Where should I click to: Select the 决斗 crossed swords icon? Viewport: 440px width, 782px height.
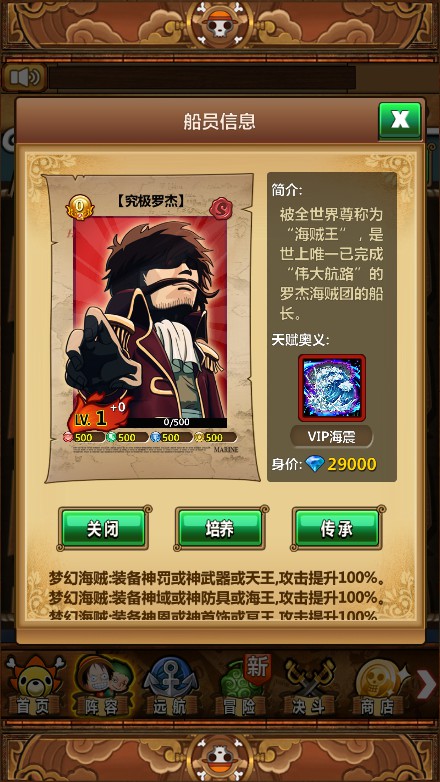tap(309, 686)
